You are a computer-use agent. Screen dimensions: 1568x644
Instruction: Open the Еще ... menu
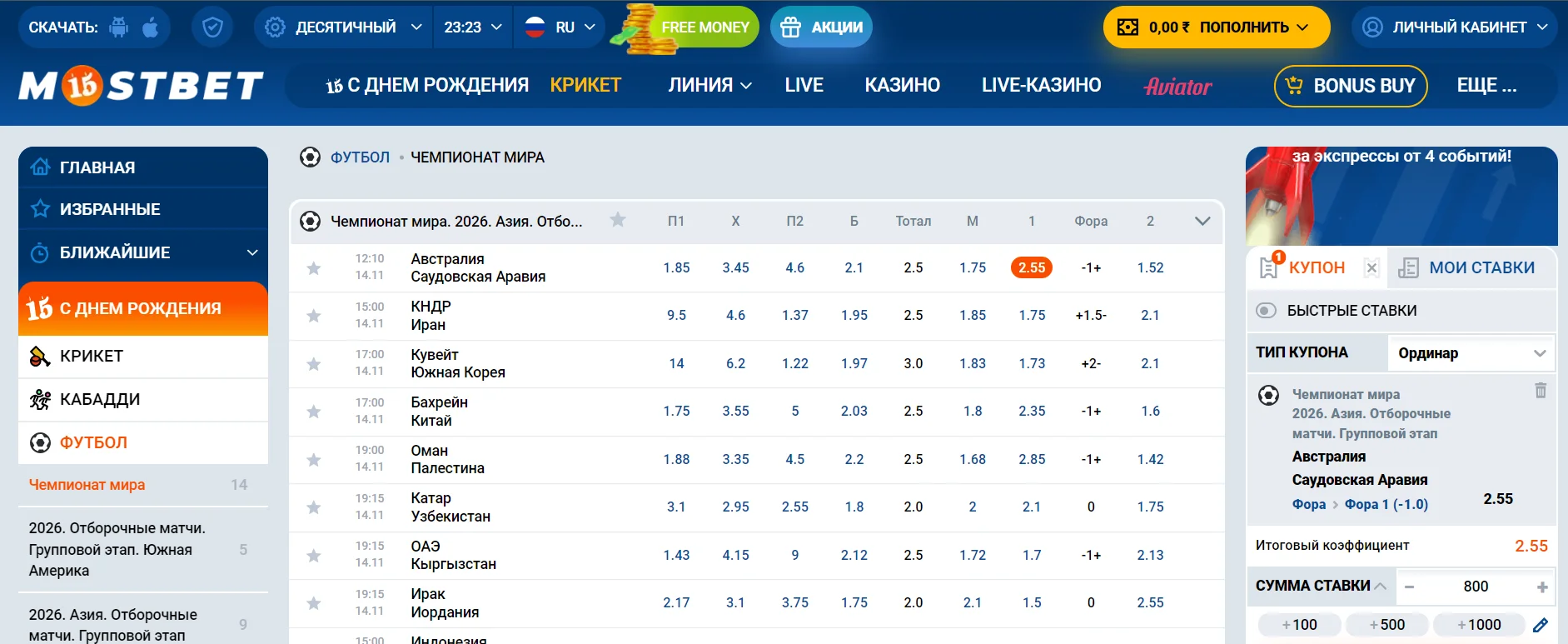point(1486,86)
